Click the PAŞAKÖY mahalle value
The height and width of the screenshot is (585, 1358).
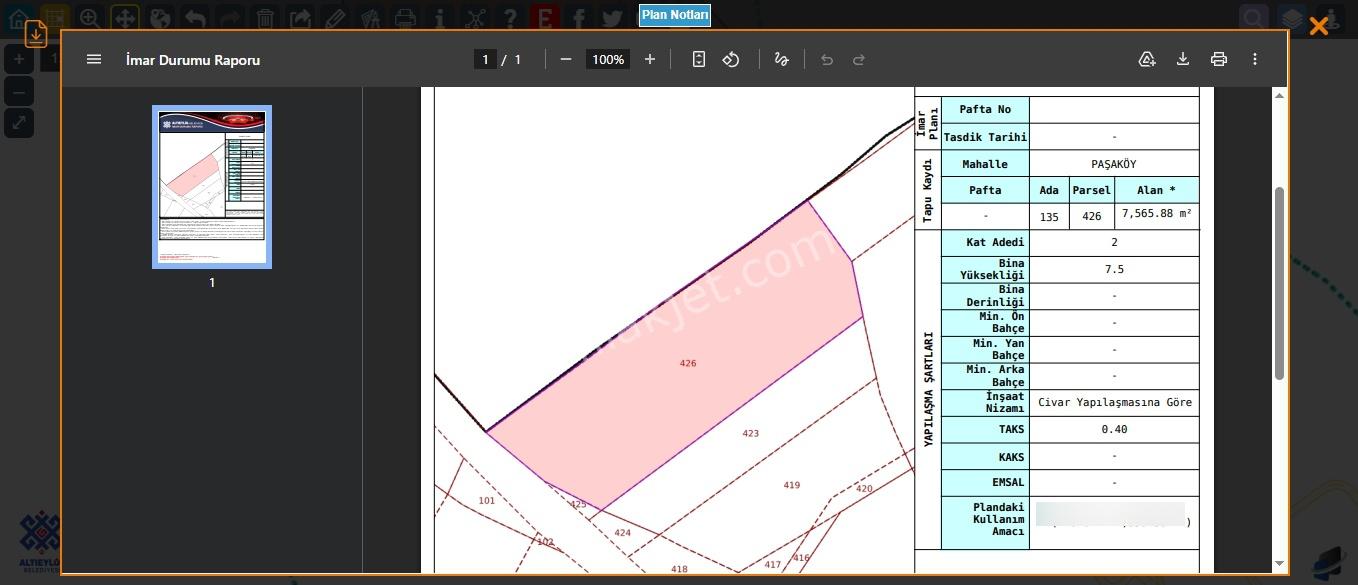click(1114, 164)
